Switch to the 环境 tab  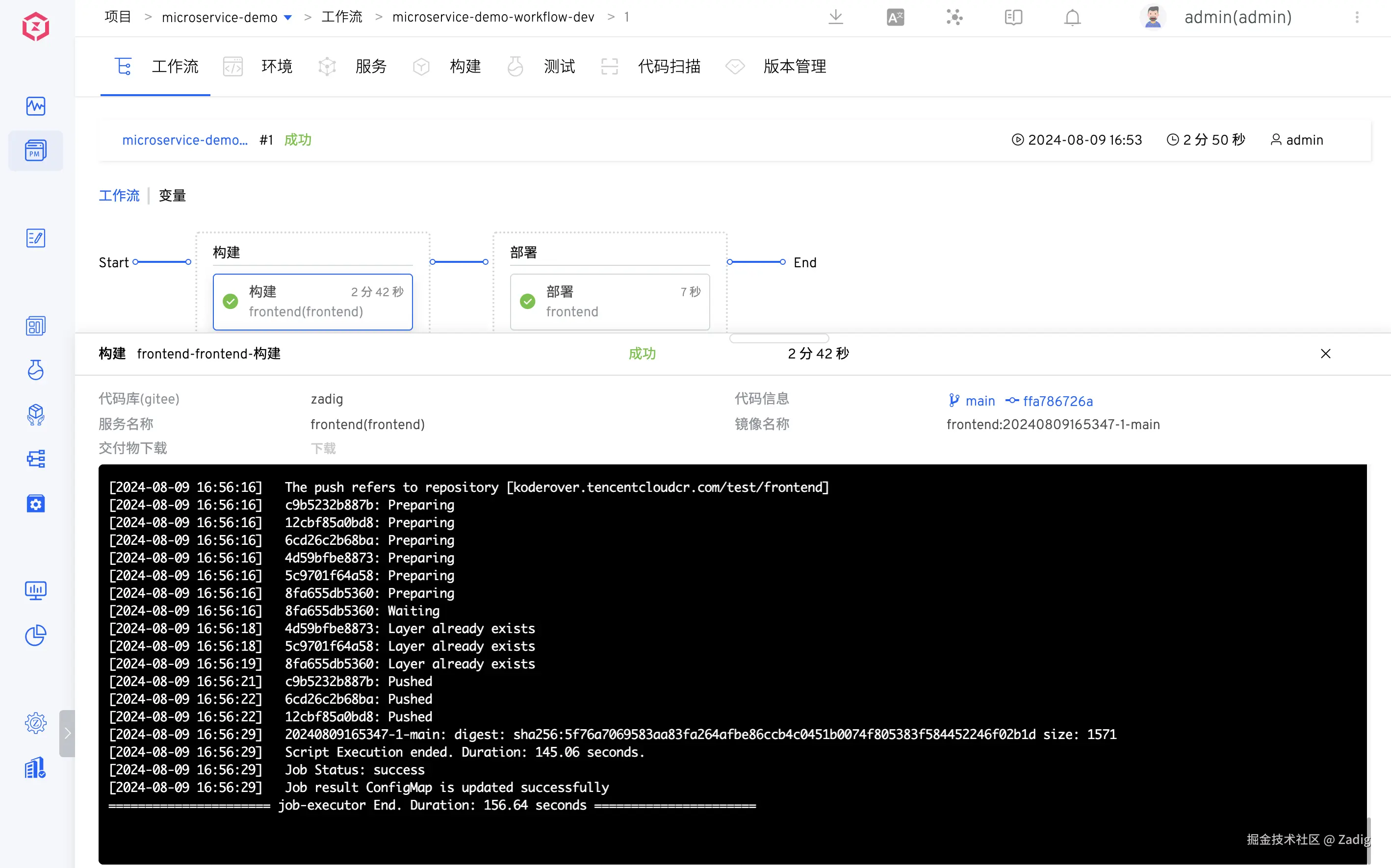(277, 67)
